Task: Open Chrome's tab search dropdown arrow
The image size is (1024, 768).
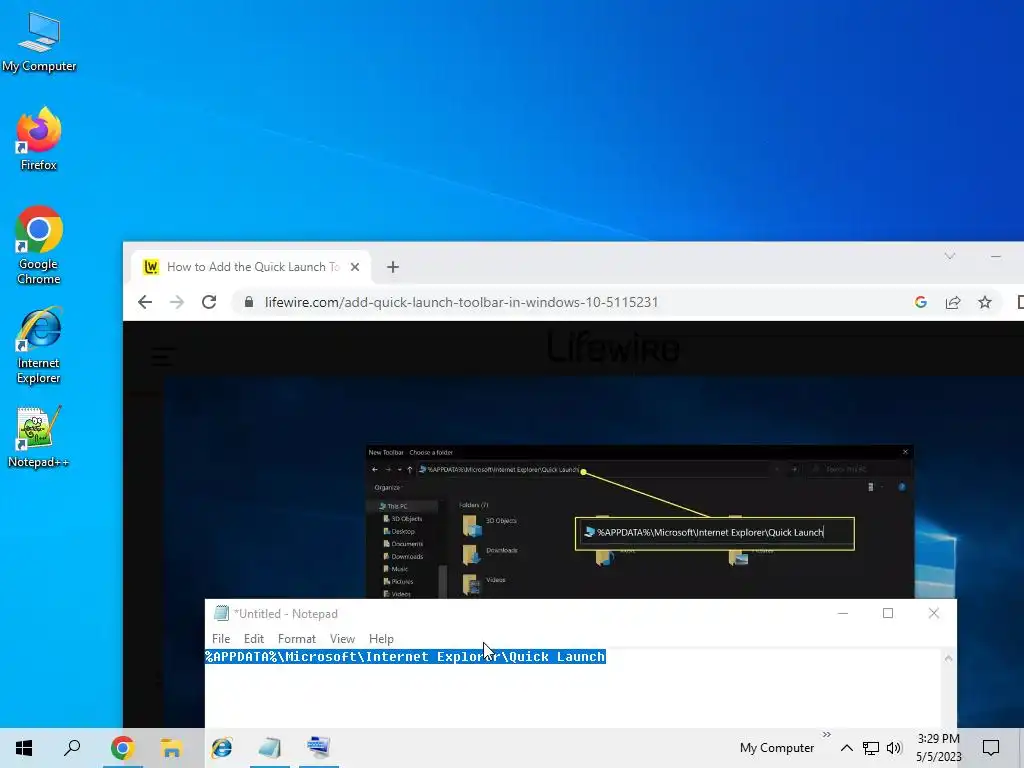Action: pyautogui.click(x=950, y=256)
